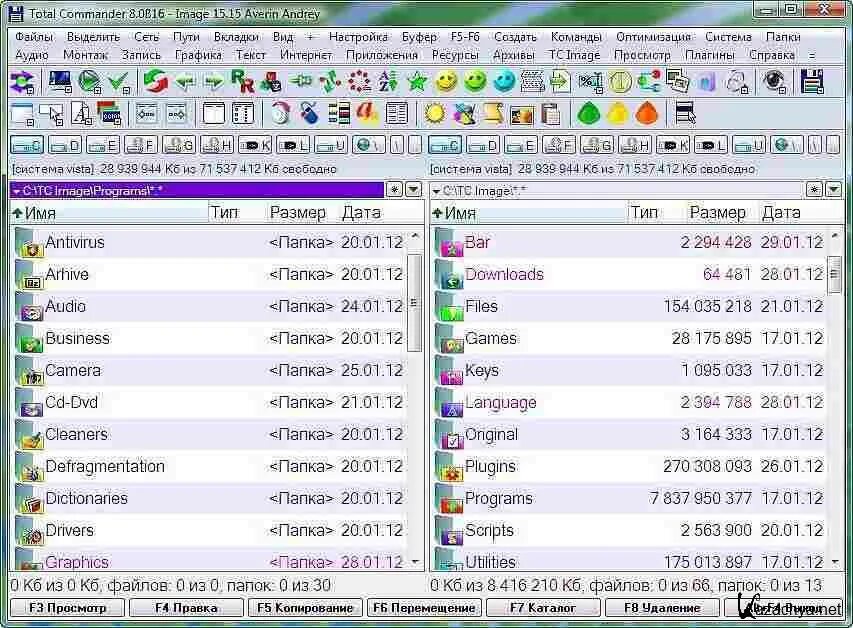This screenshot has width=853, height=628.
Task: Sort right panel by Тип column
Action: click(644, 212)
